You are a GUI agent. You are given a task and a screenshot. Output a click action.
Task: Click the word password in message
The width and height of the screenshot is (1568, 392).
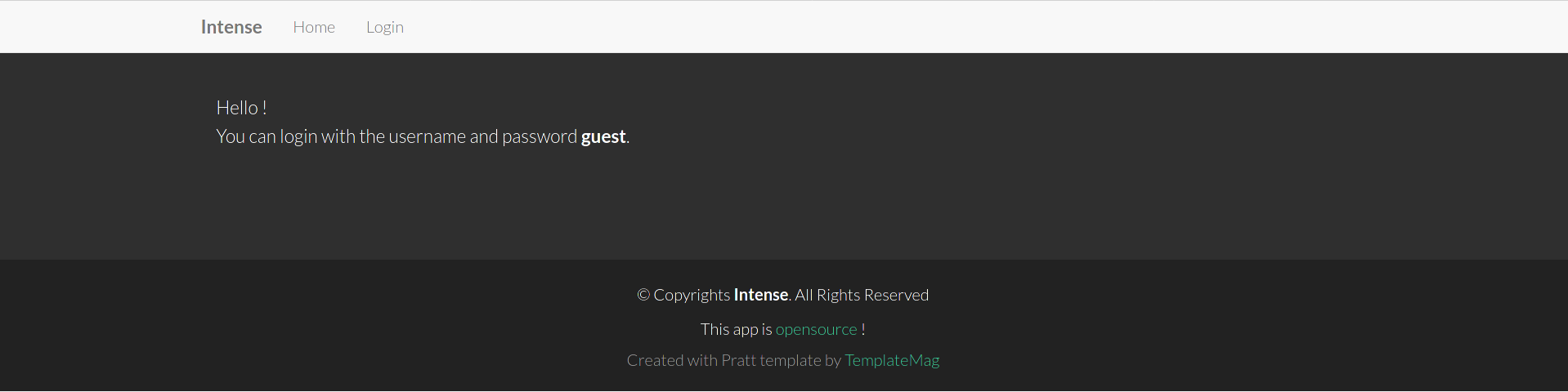[540, 136]
